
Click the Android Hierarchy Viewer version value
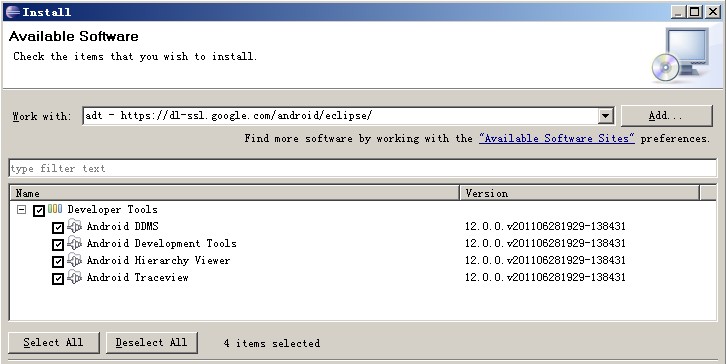pyautogui.click(x=545, y=260)
